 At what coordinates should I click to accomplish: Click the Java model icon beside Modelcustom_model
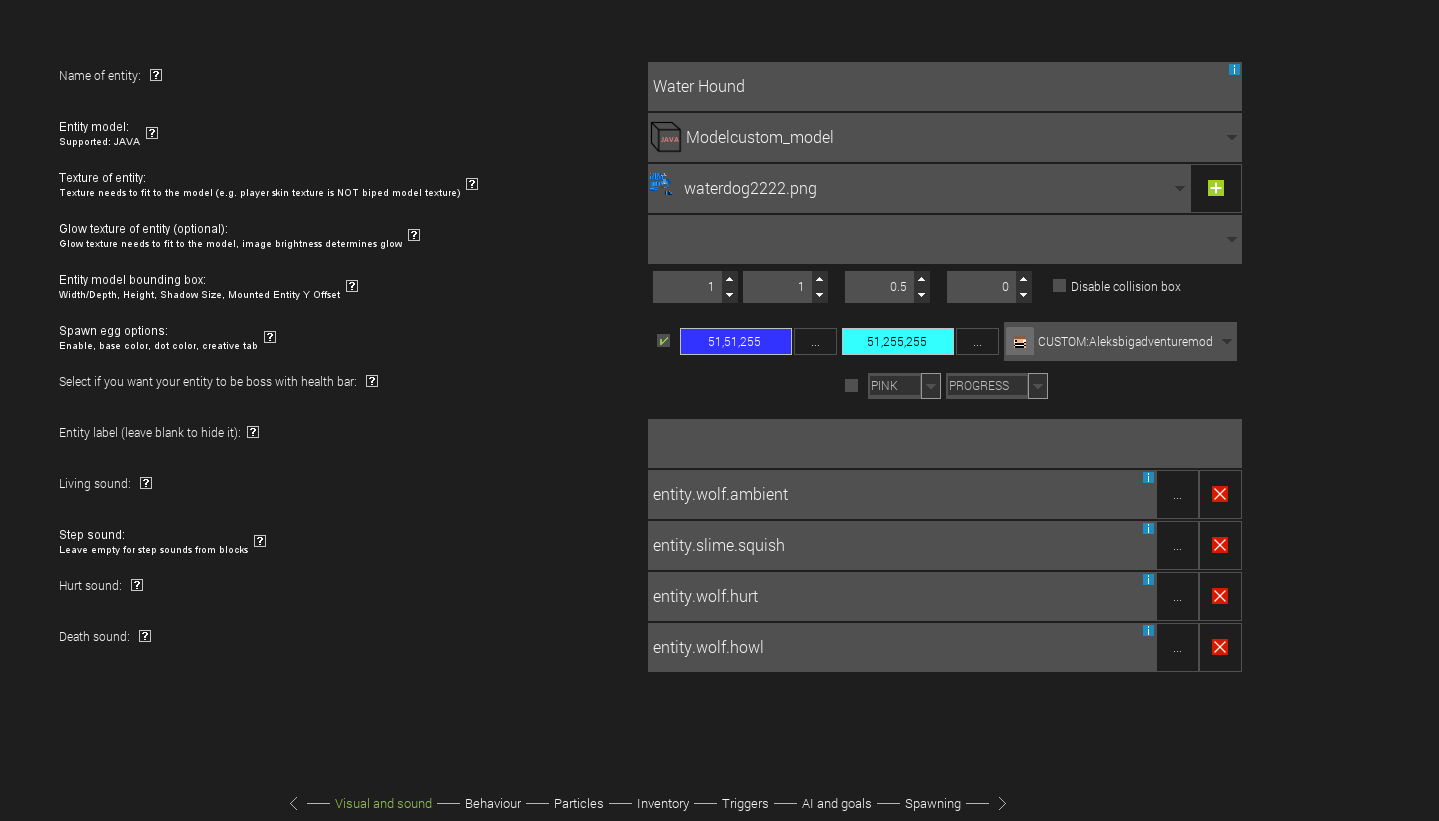664,137
